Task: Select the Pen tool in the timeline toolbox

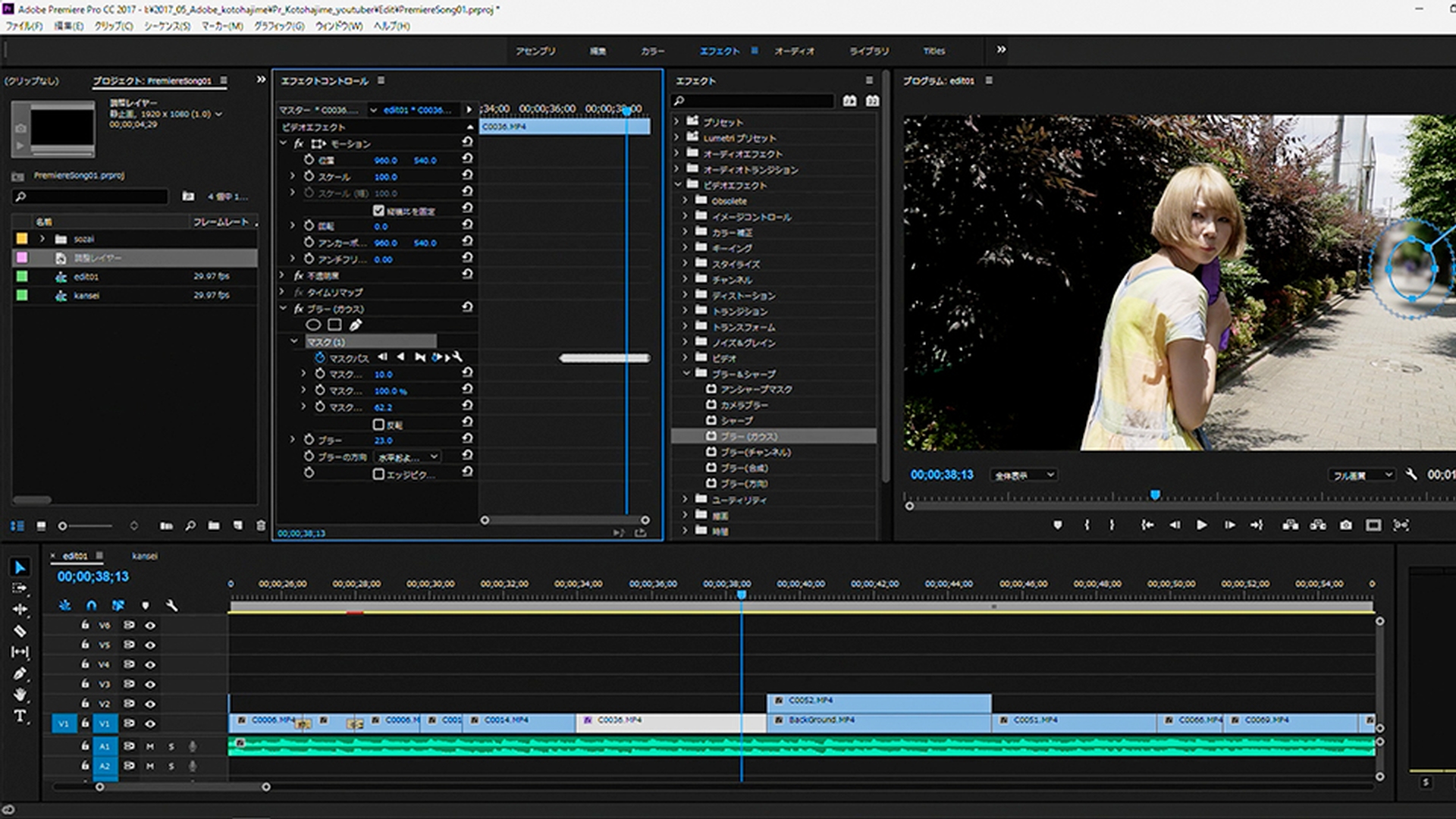Action: 20,673
